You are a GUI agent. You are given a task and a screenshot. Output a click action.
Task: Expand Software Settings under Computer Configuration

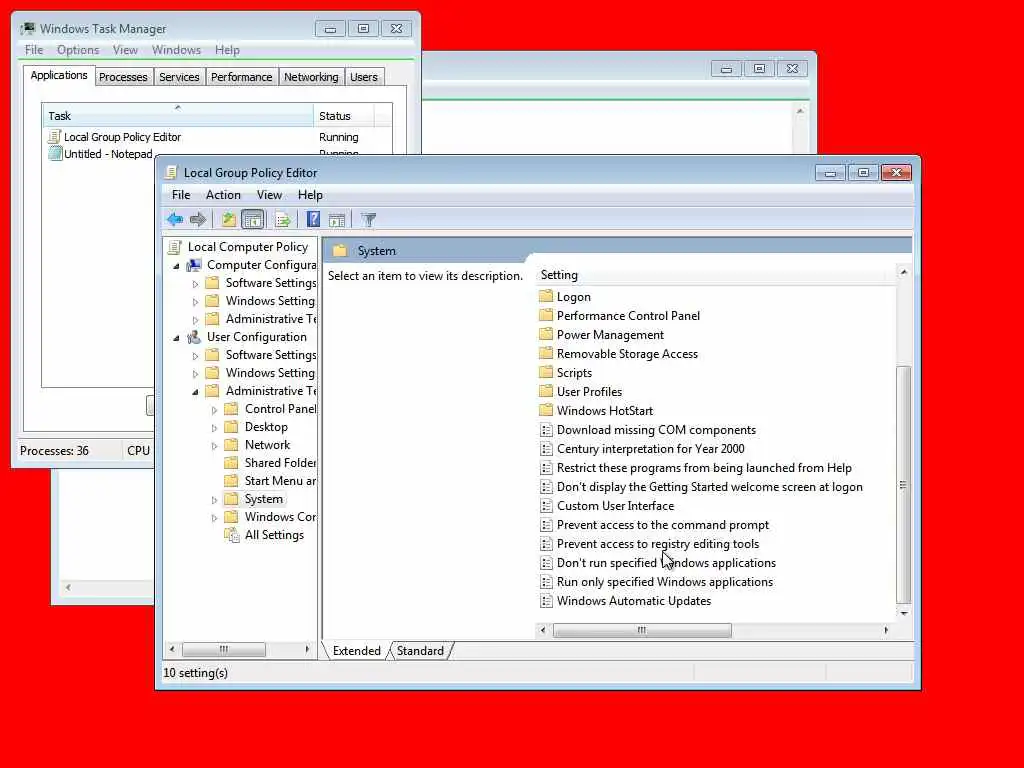[x=195, y=284]
